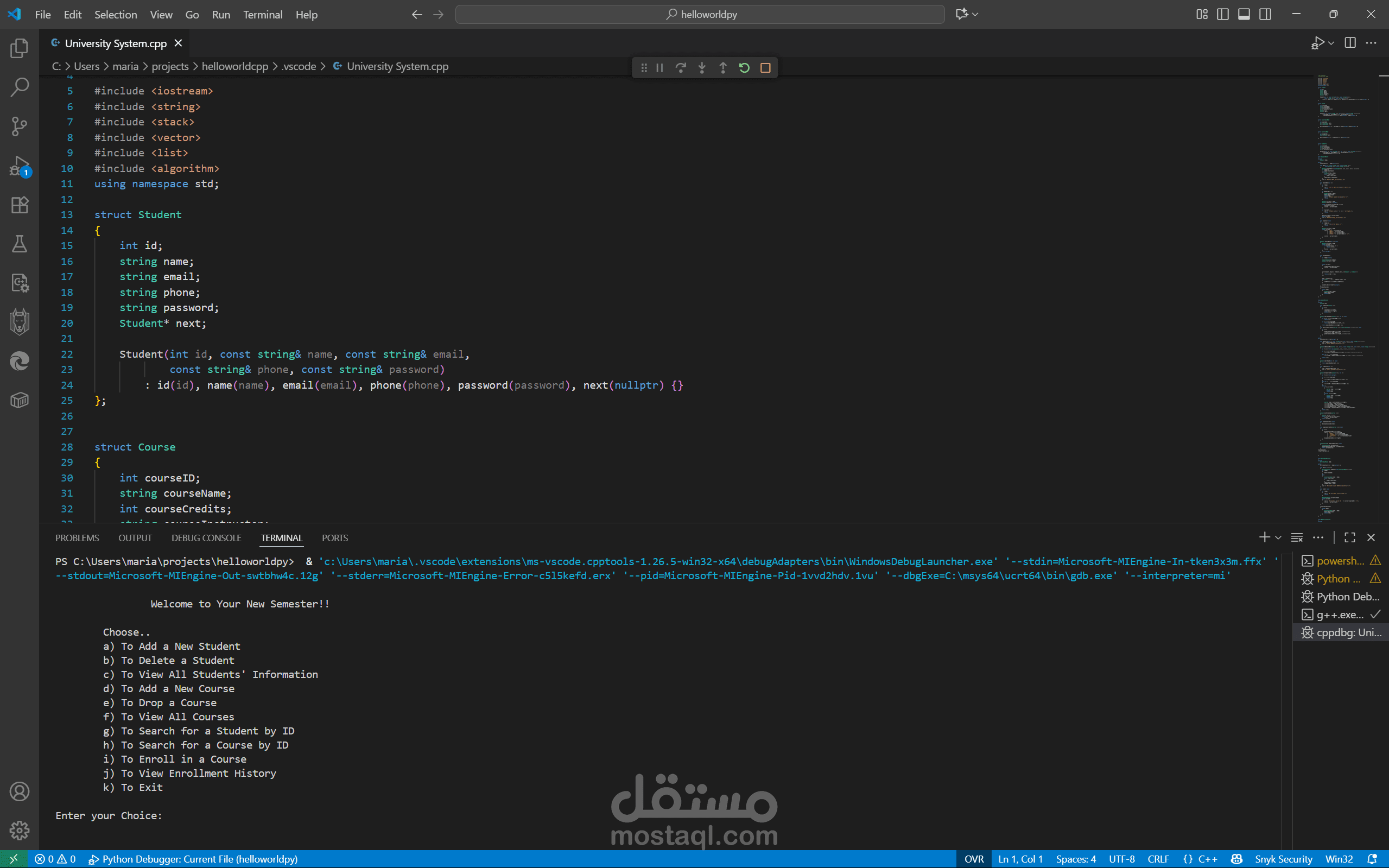1389x868 pixels.
Task: Switch to the DEBUG CONSOLE tab
Action: [206, 538]
